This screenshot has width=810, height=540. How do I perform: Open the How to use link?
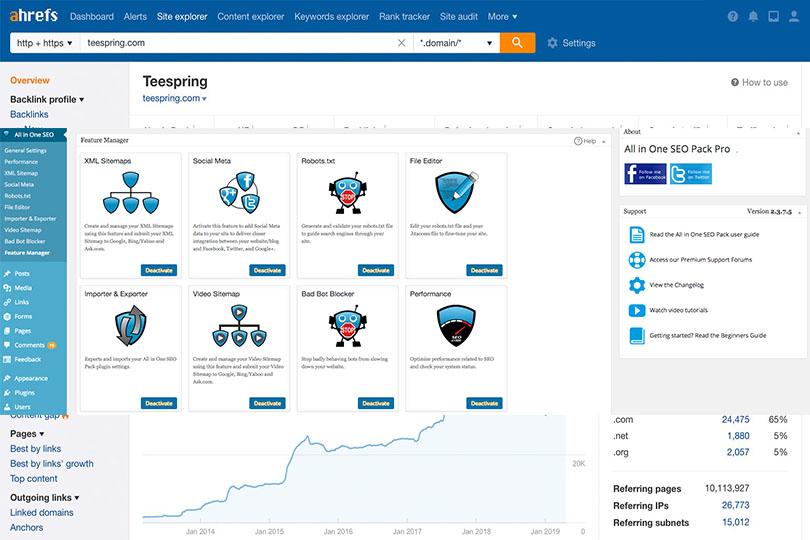pos(759,82)
